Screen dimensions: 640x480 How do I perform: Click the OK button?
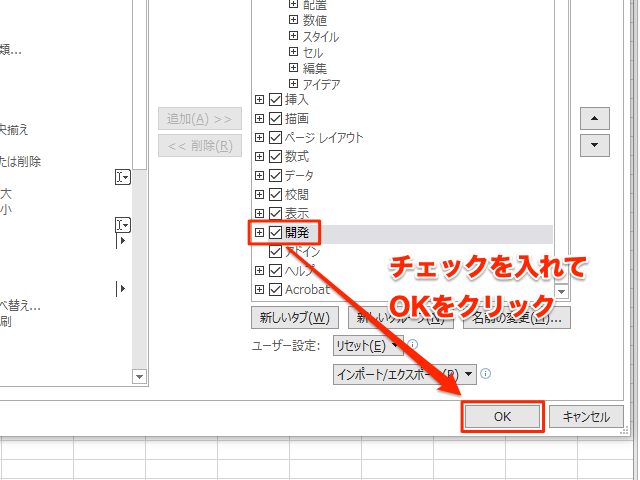coord(502,418)
